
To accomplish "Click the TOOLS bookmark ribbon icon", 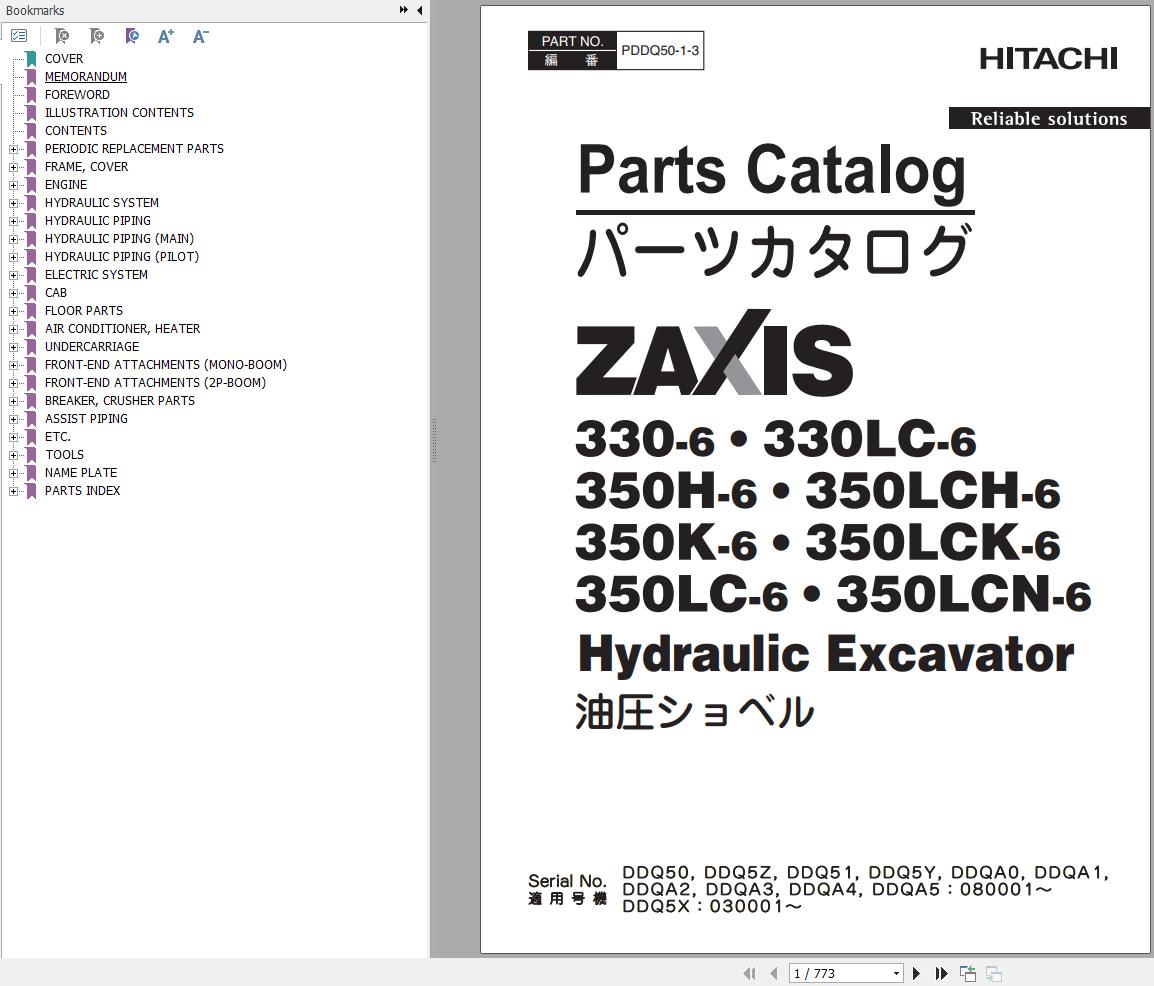I will tap(31, 455).
